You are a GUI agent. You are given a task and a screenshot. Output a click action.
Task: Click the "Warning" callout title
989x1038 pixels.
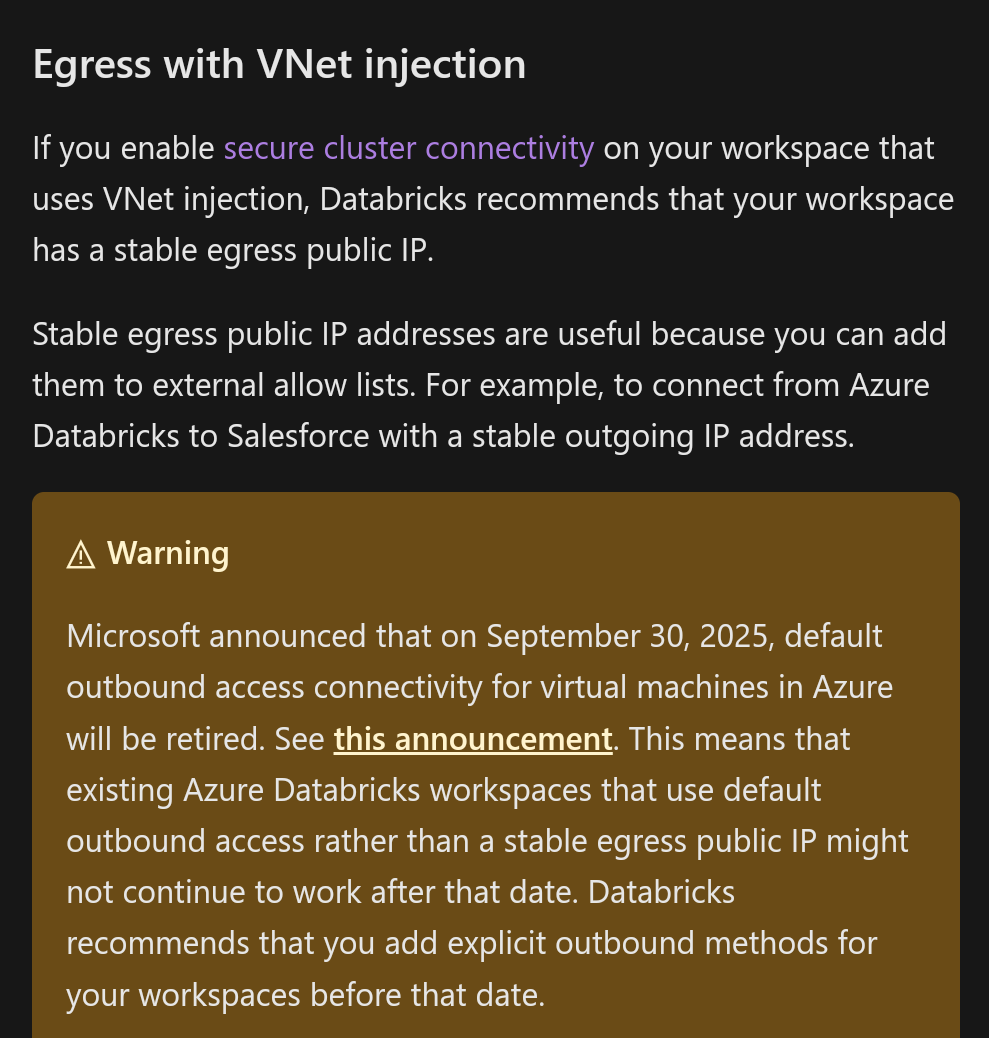click(x=168, y=553)
